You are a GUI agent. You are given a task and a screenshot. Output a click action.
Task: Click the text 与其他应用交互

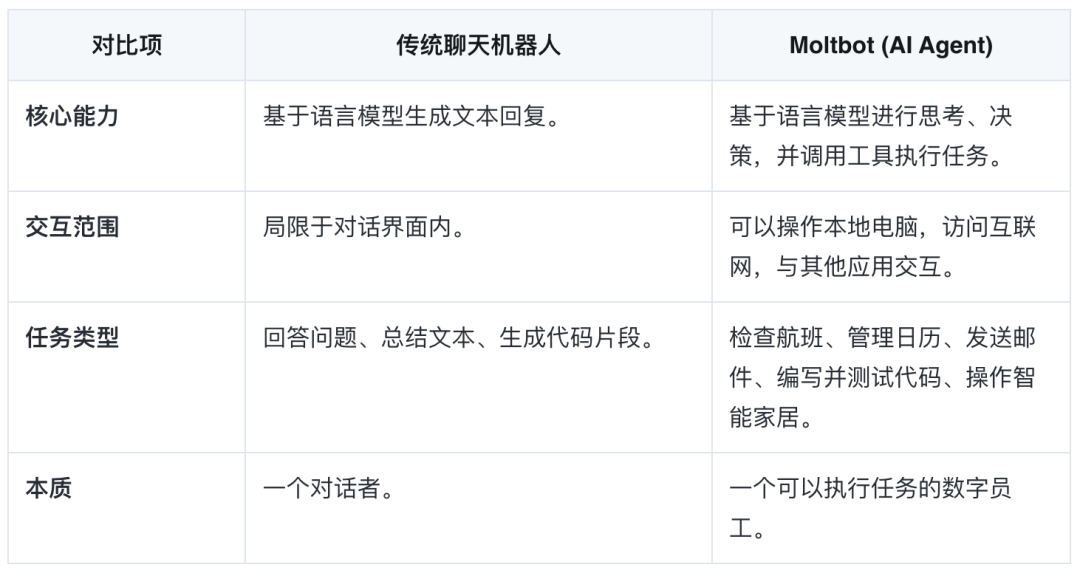tap(859, 267)
